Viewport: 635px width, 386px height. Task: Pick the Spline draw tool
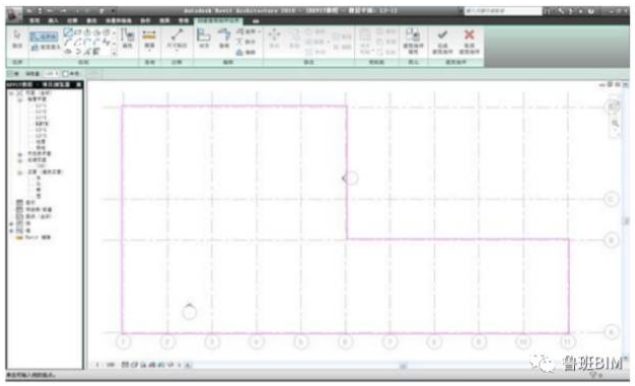pos(106,41)
